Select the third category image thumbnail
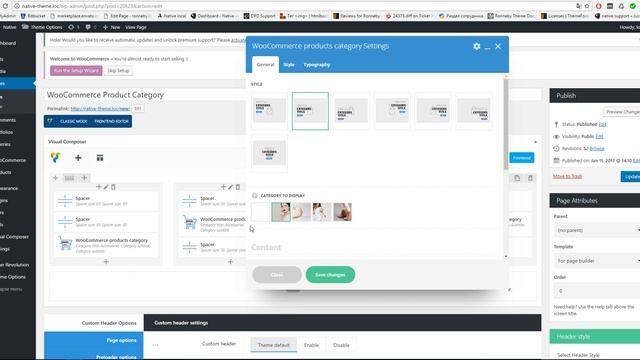640x360 pixels. click(x=302, y=212)
